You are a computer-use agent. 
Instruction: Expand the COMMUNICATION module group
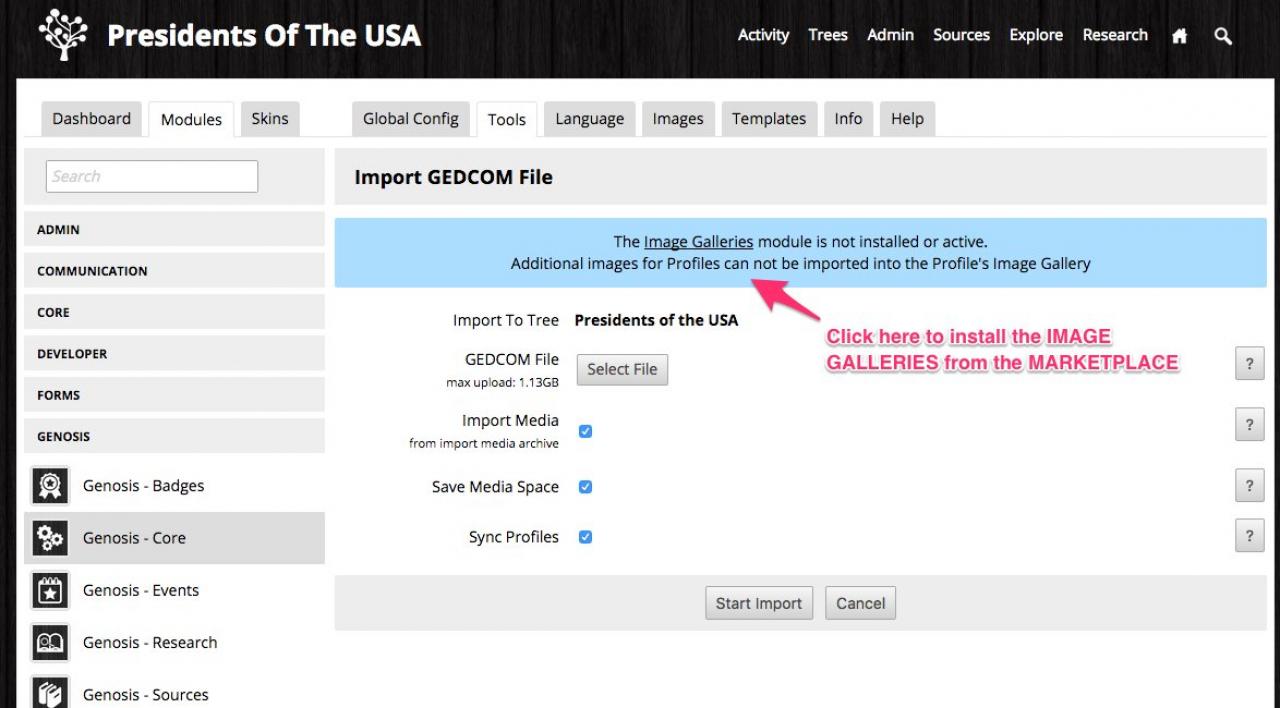(x=174, y=271)
